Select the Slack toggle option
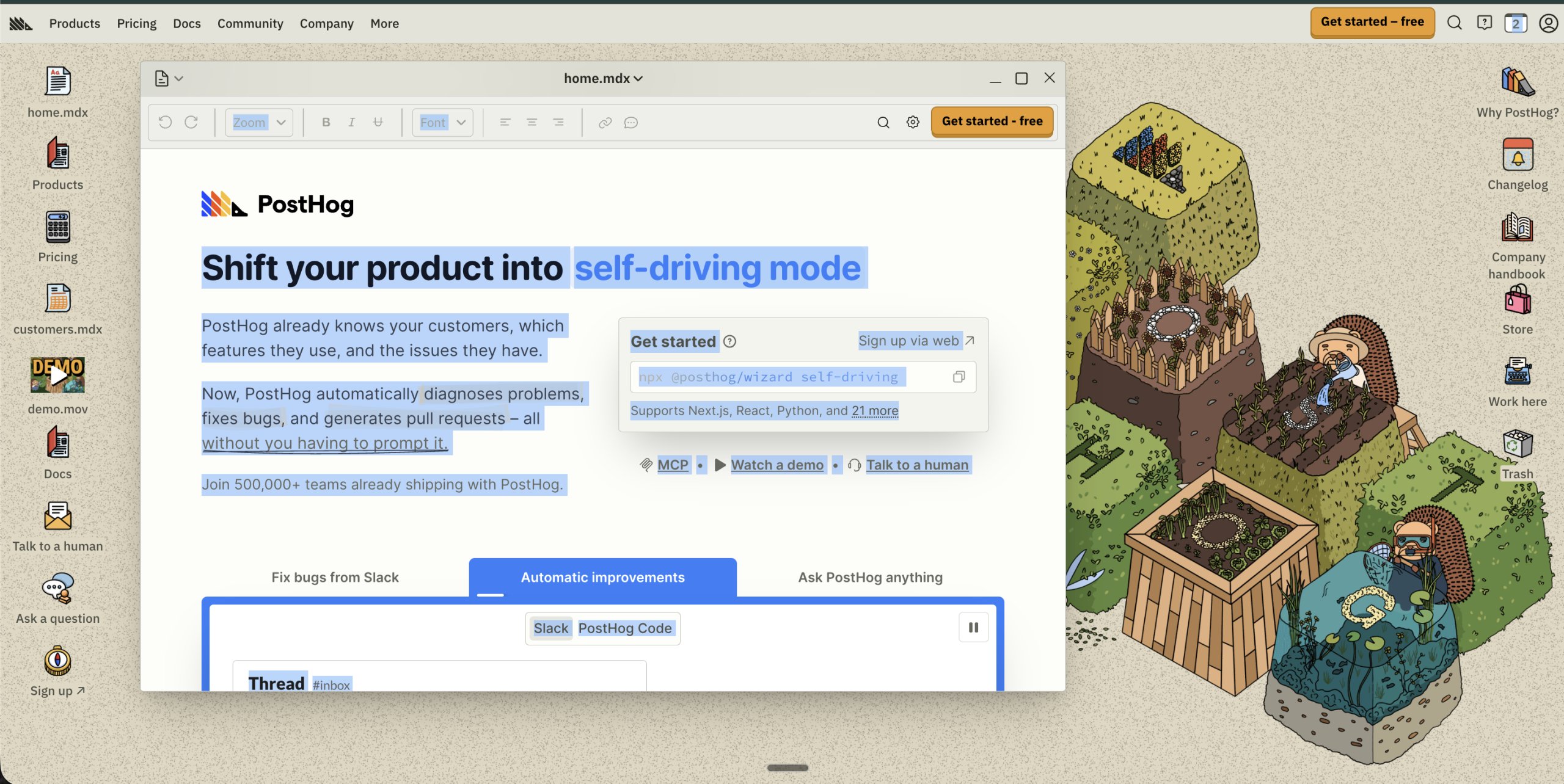This screenshot has width=1564, height=784. (x=551, y=628)
